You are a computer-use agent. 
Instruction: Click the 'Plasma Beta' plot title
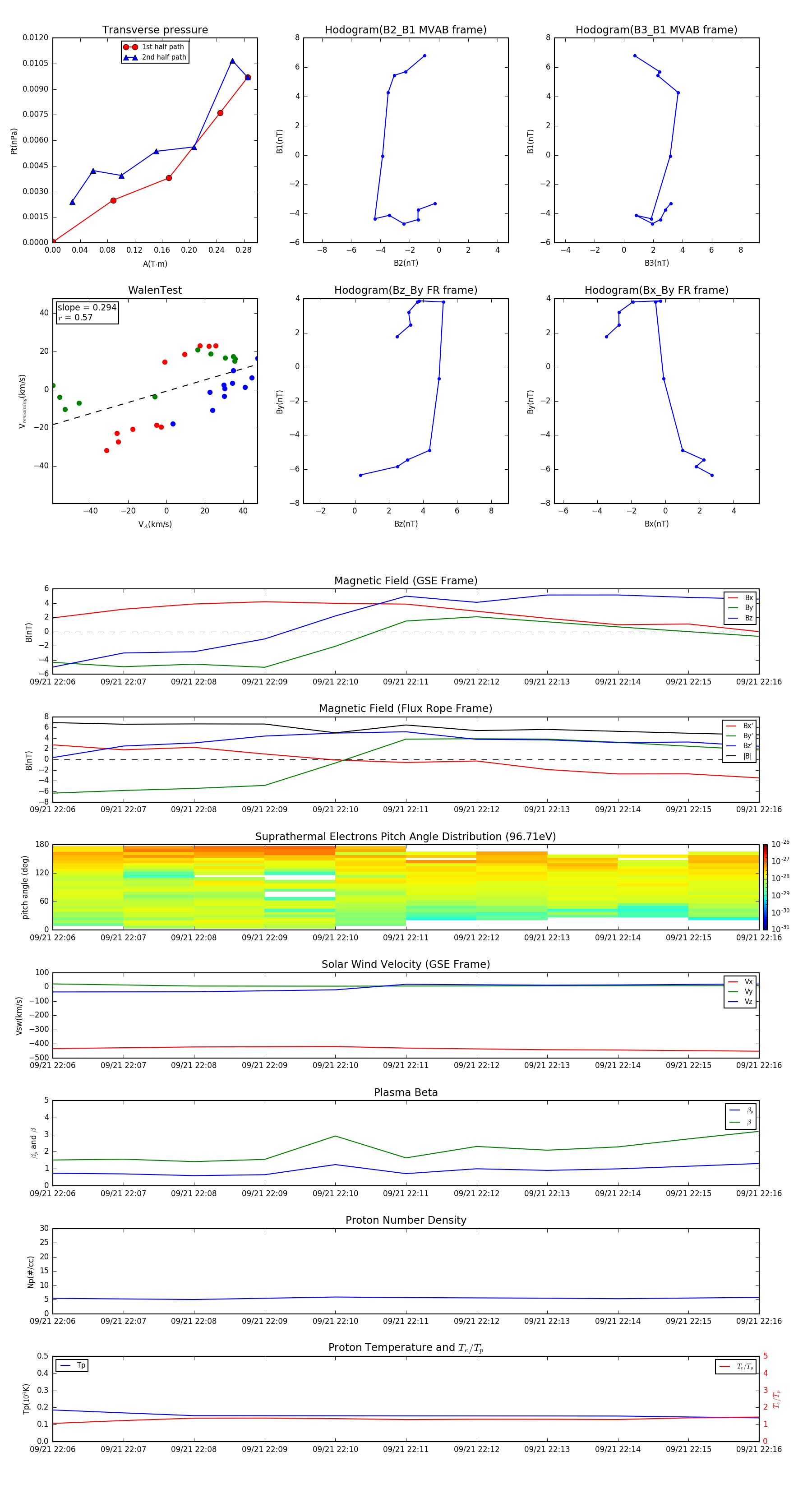[x=406, y=1093]
